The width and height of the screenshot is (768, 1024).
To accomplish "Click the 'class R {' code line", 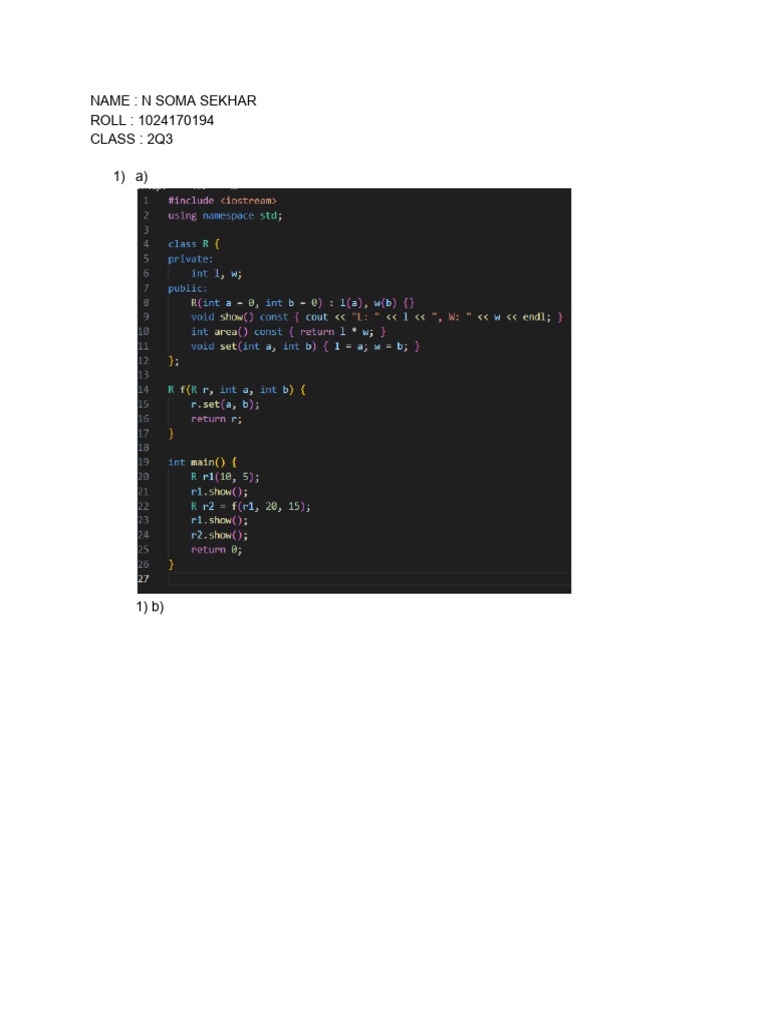I will [x=193, y=244].
